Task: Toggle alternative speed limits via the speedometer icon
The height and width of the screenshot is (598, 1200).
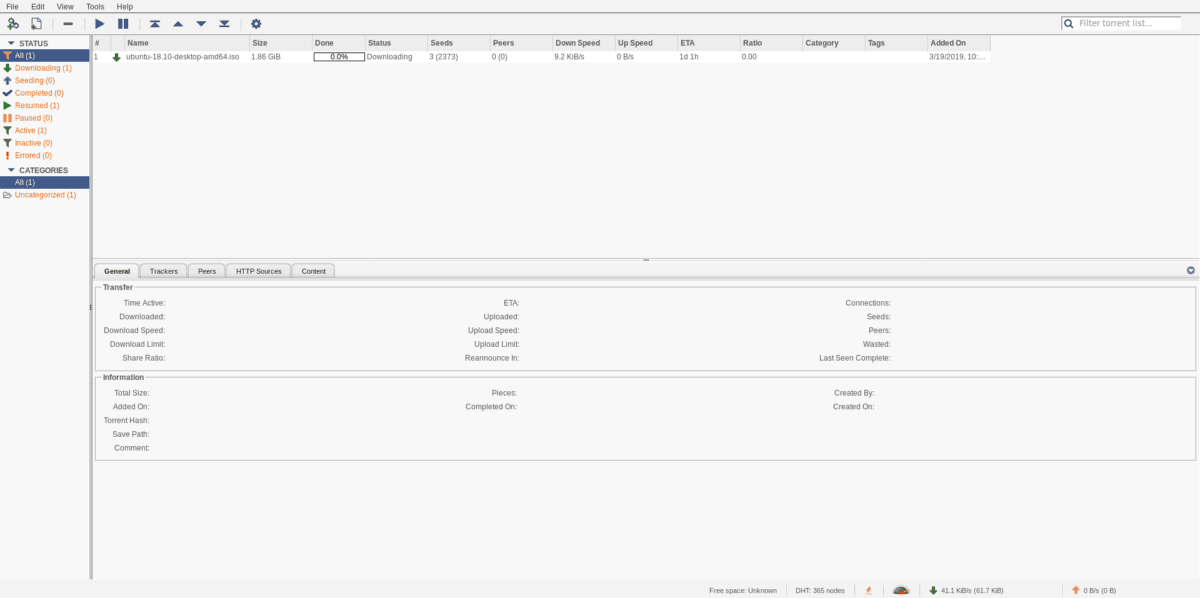Action: tap(899, 590)
